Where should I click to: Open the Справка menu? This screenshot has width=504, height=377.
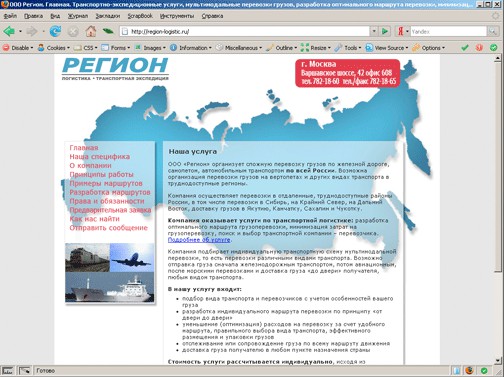[212, 16]
